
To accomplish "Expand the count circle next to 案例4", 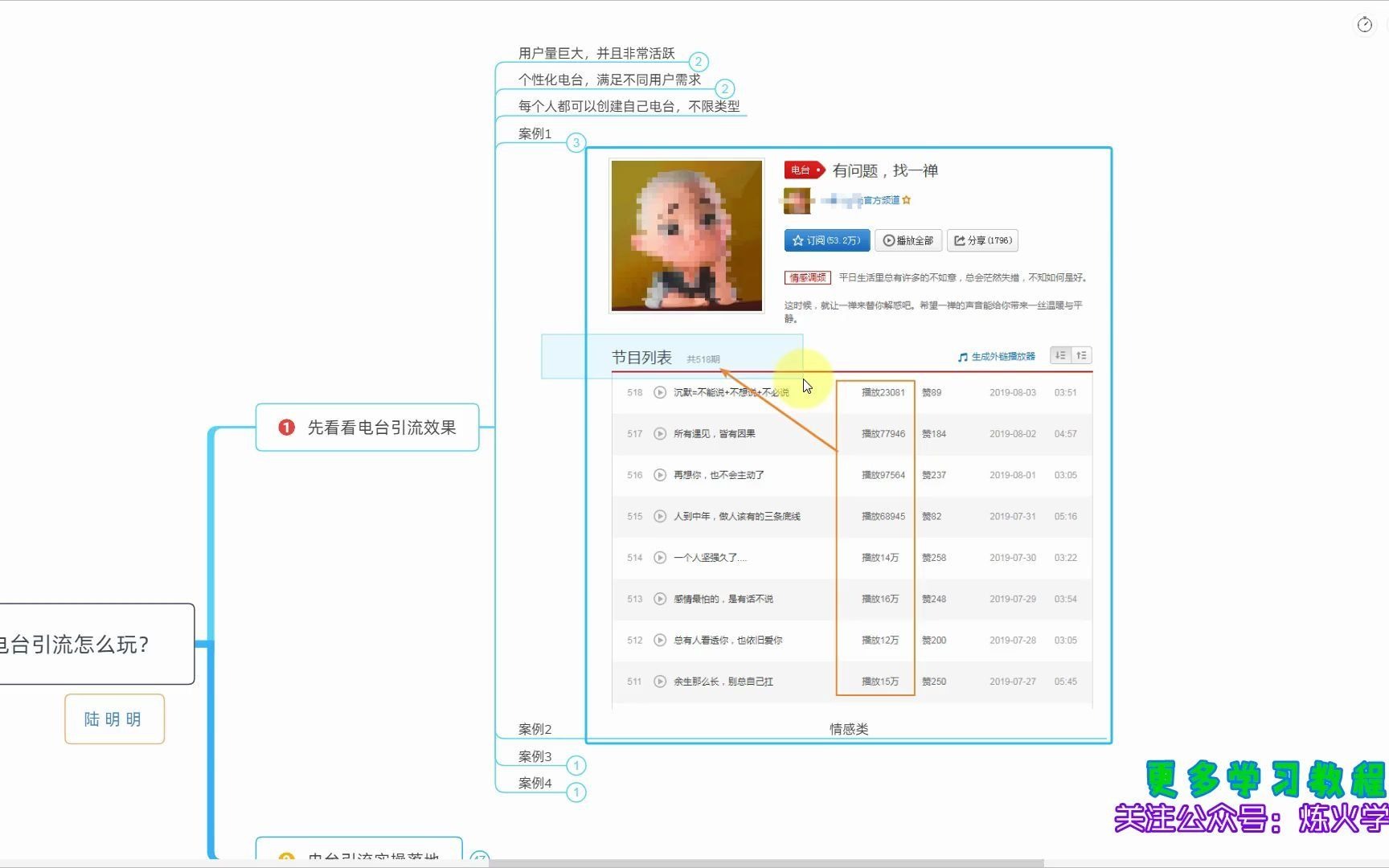I will 576,792.
